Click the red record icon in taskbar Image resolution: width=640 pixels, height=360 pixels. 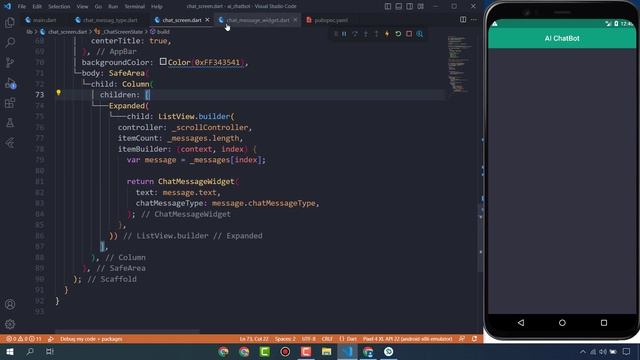pos(285,351)
